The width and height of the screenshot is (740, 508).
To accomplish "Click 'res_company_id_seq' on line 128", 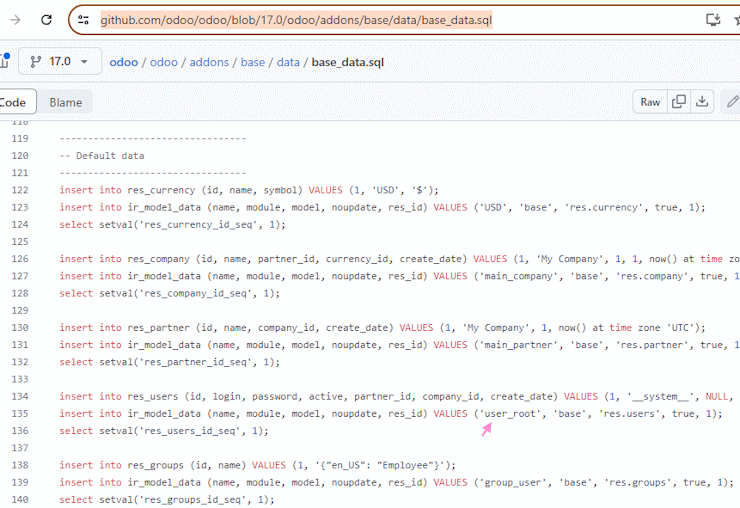I will (195, 294).
